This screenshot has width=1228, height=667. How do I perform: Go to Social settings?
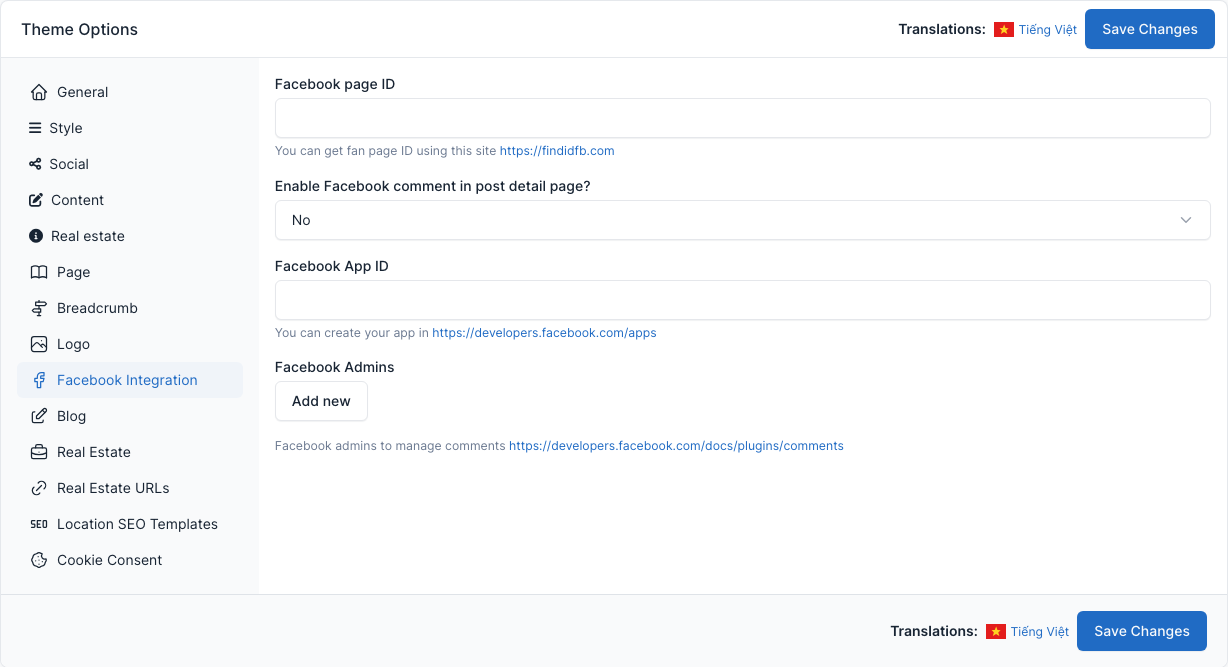130,164
